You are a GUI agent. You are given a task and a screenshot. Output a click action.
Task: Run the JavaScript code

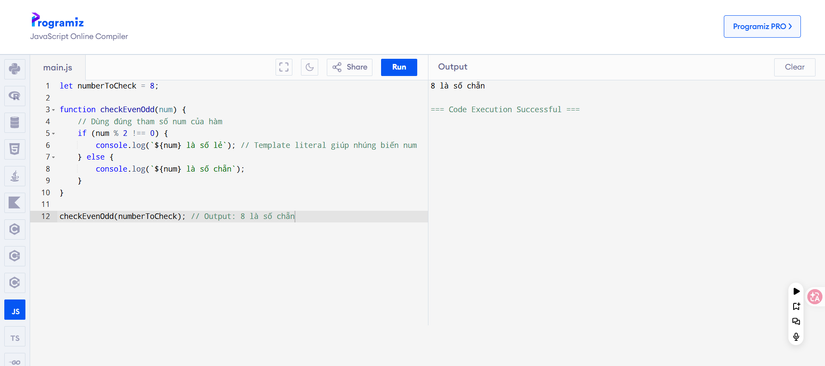(x=399, y=67)
